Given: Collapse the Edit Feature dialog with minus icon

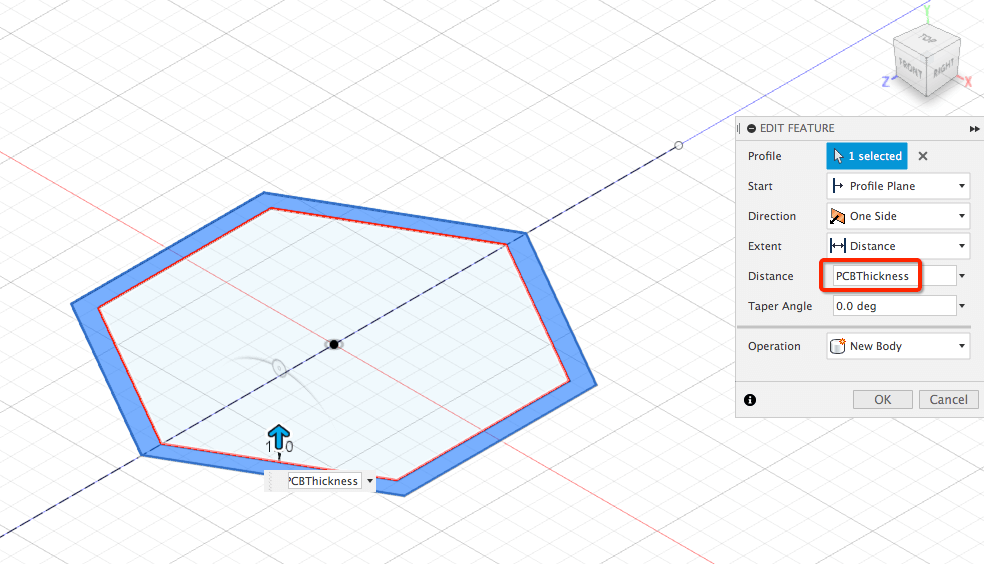Looking at the screenshot, I should click(x=752, y=129).
